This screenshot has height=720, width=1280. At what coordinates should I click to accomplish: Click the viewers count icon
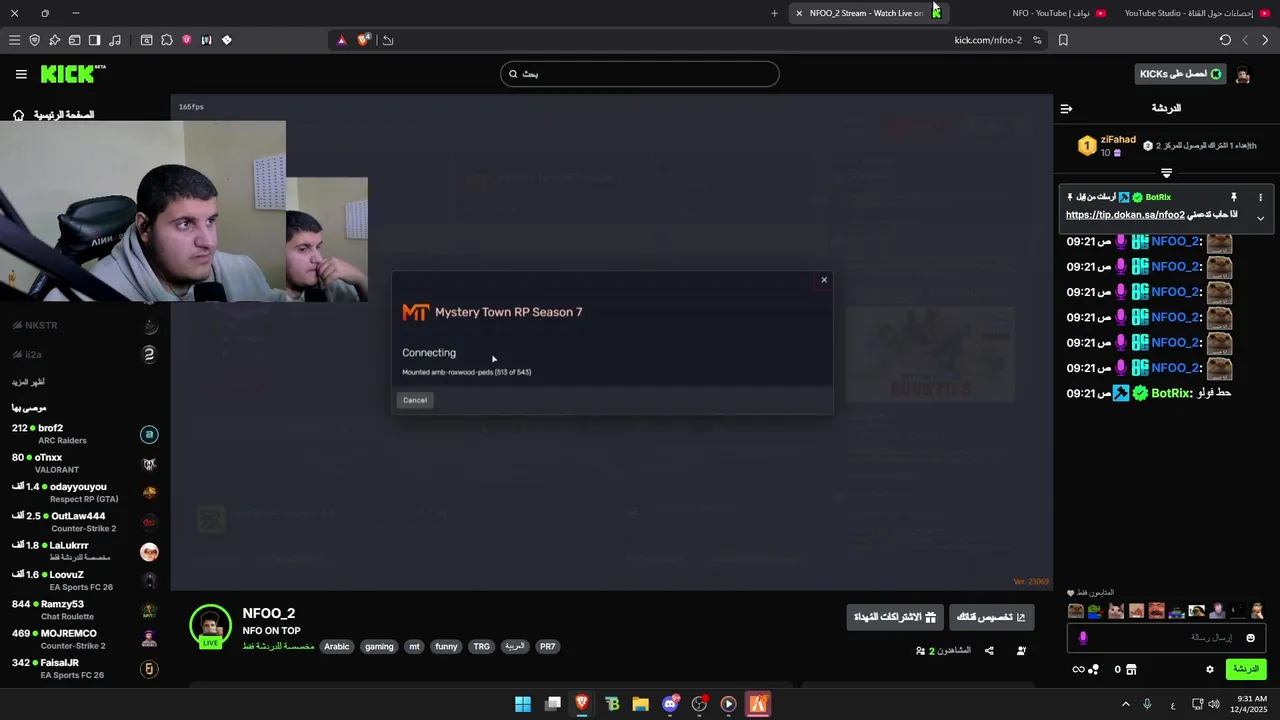[920, 651]
